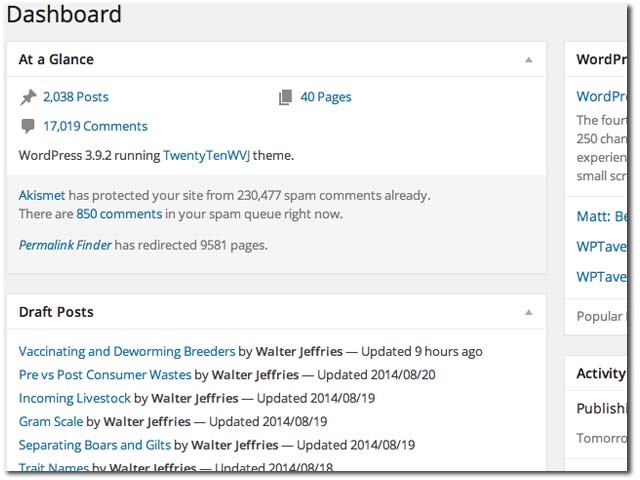Click the comment bubble icon beside 17,019 Comments
Screen dimensions: 640x480
[28, 126]
